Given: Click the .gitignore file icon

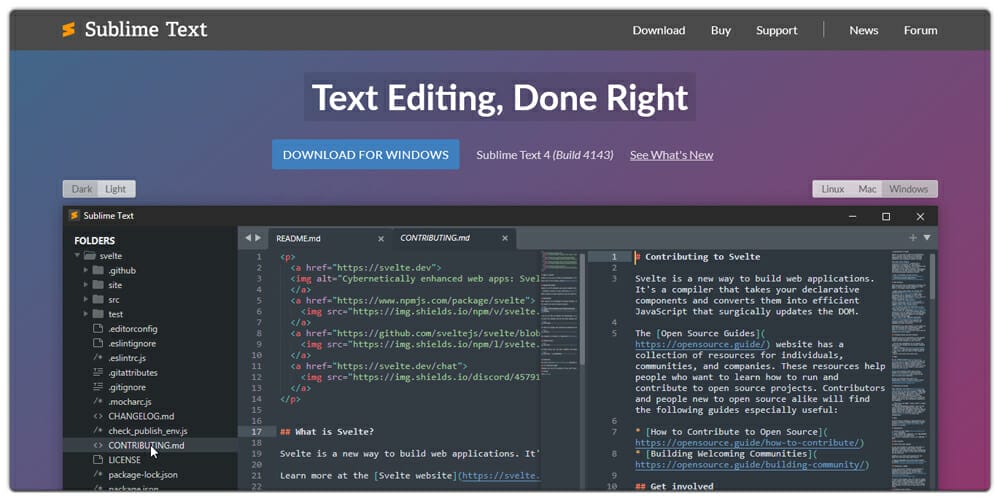Looking at the screenshot, I should [98, 387].
